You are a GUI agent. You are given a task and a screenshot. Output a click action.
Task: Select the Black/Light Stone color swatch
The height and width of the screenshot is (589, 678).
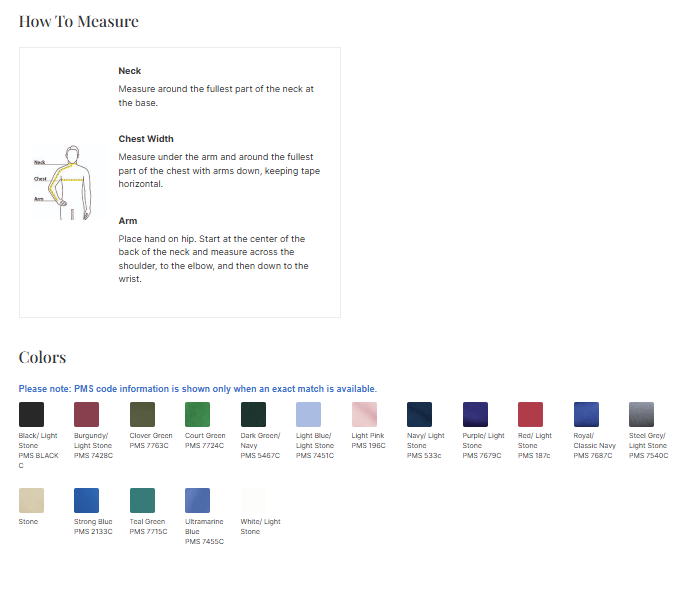[x=32, y=415]
